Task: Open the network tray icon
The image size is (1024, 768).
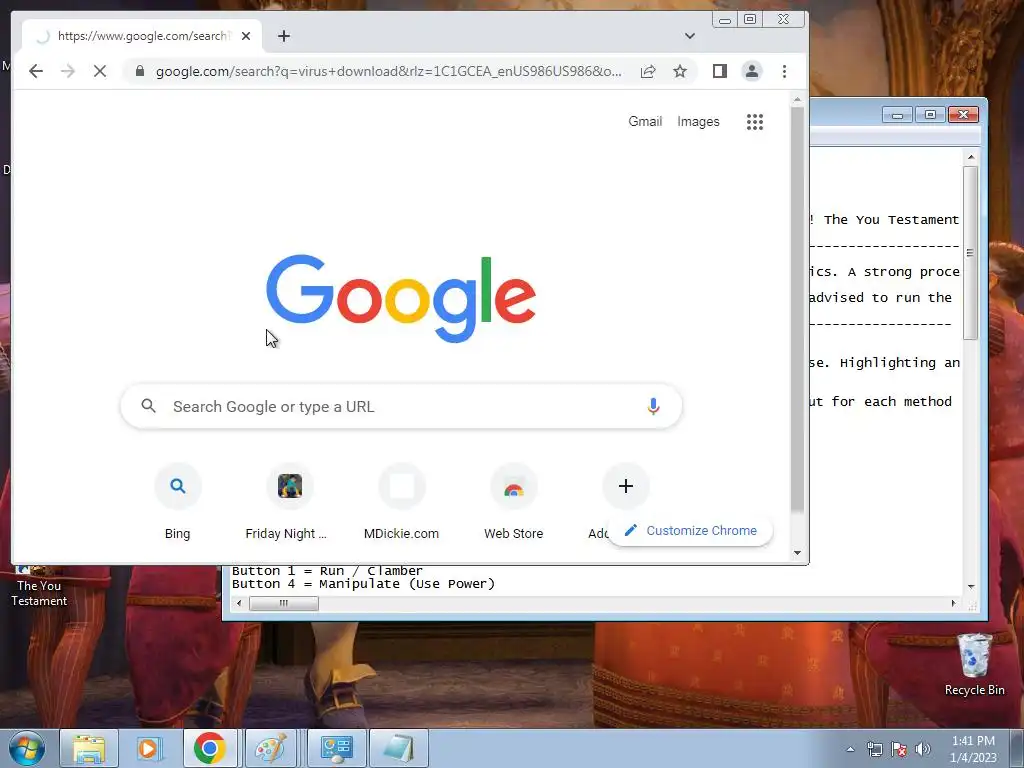Action: pyautogui.click(x=874, y=749)
